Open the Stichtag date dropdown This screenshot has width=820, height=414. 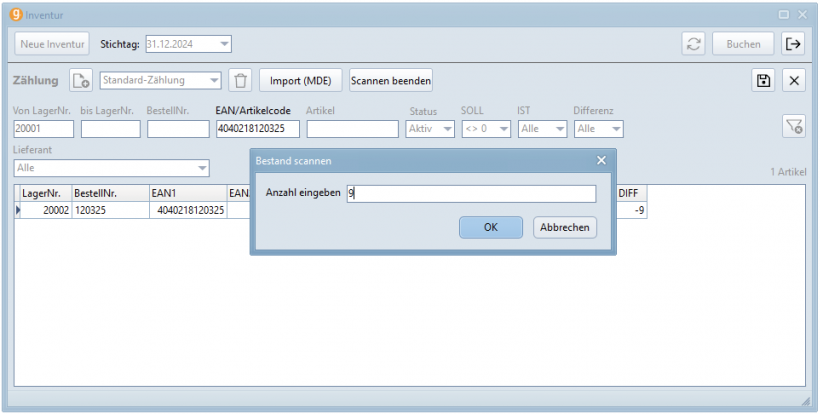pyautogui.click(x=224, y=44)
